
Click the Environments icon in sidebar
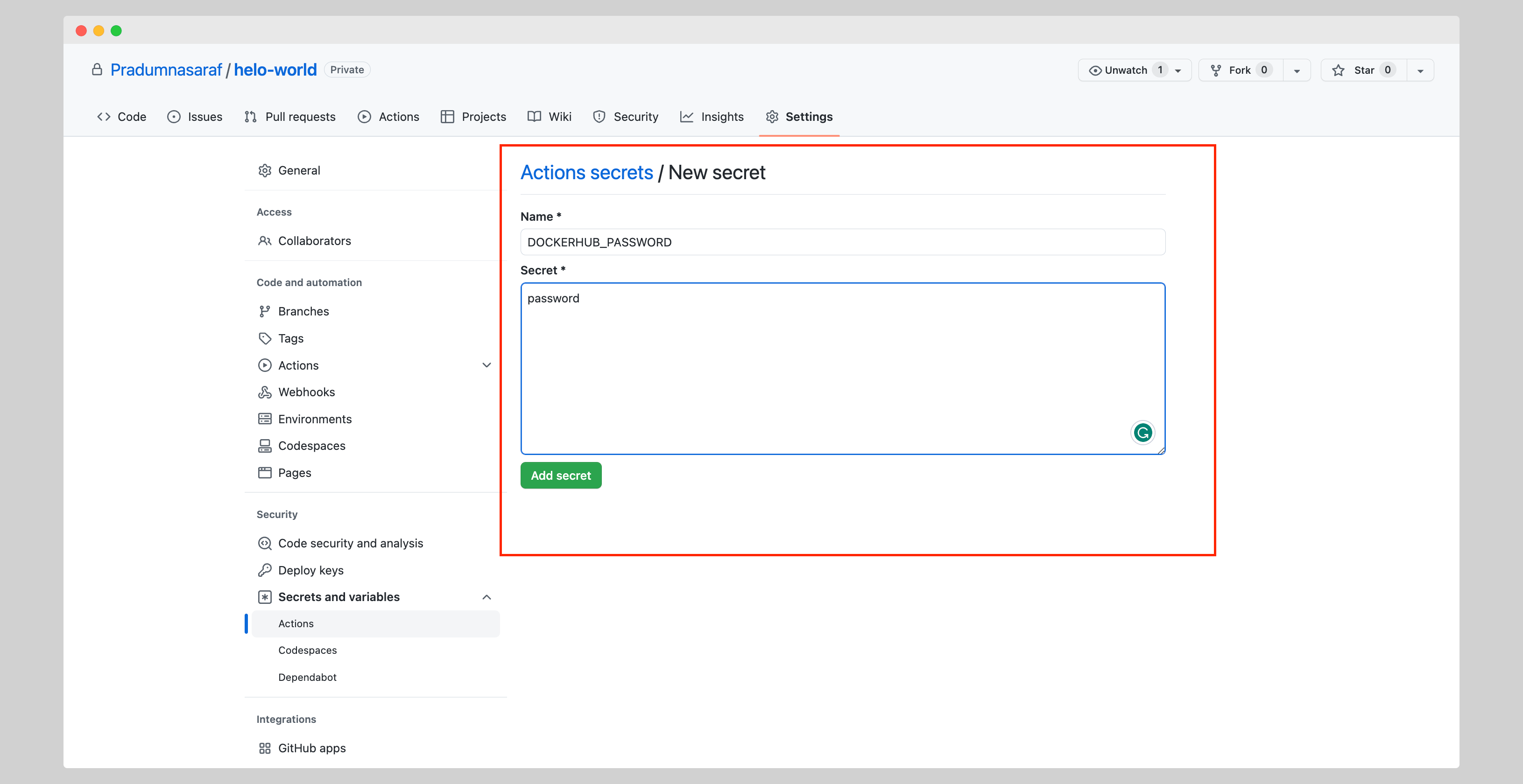[x=264, y=419]
